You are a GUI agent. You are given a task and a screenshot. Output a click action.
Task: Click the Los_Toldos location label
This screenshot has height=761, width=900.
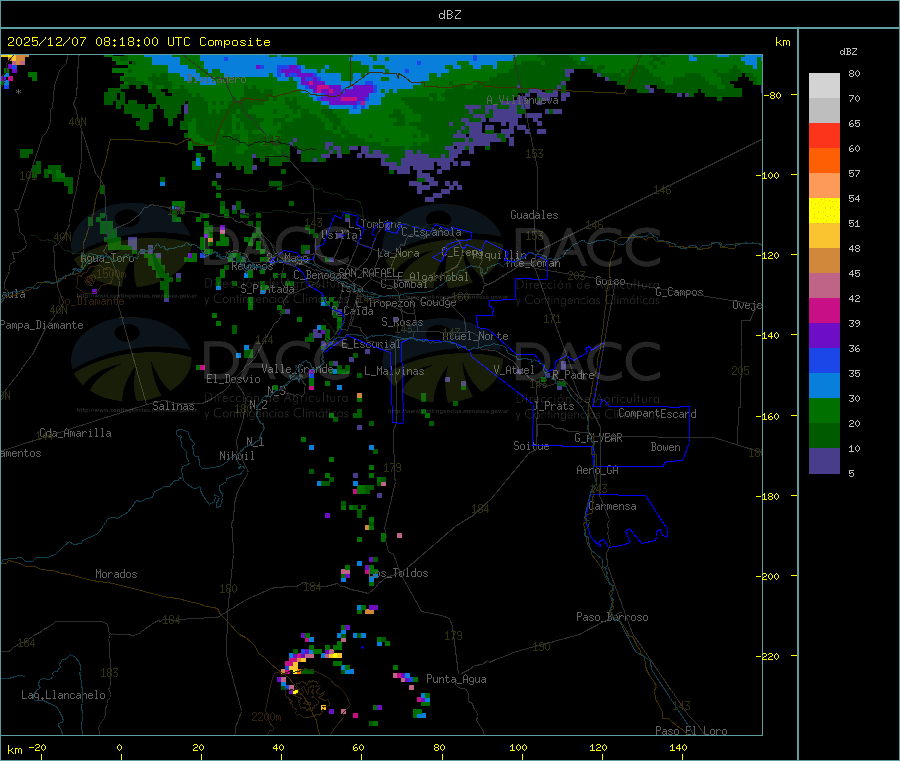pos(399,573)
